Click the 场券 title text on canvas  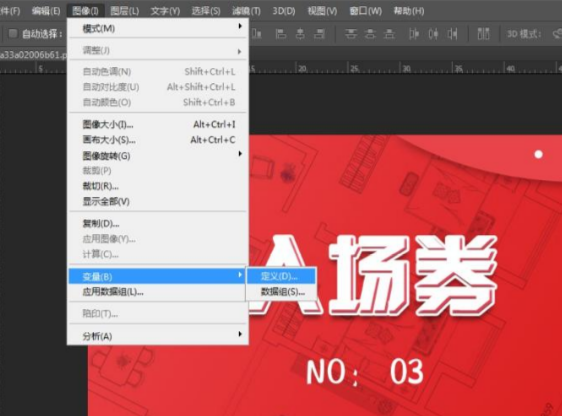(x=413, y=275)
